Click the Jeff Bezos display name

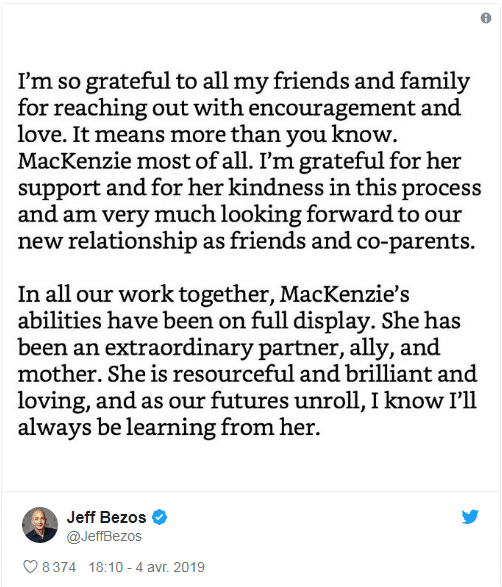click(106, 517)
